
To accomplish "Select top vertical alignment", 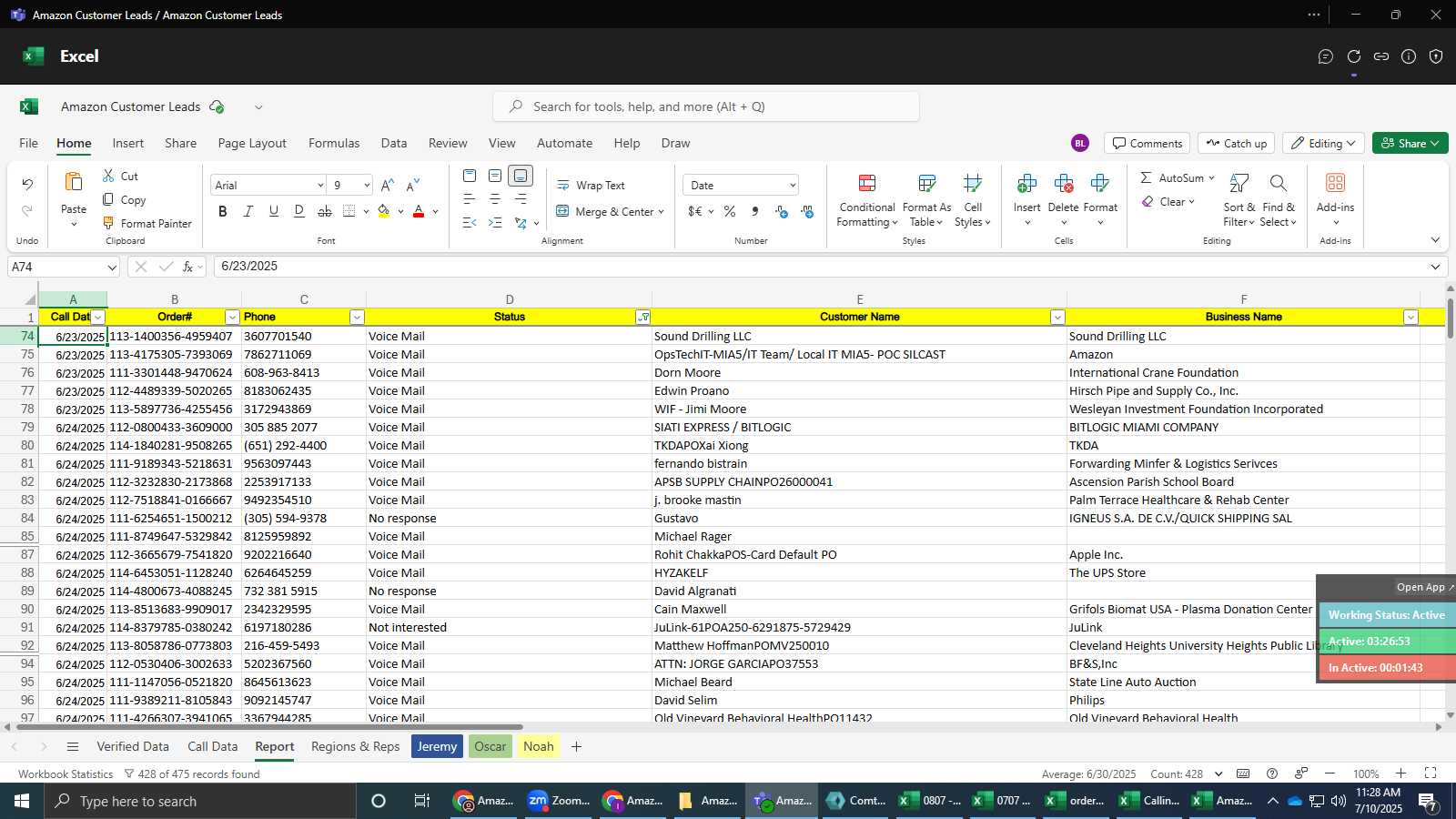I will 470,176.
